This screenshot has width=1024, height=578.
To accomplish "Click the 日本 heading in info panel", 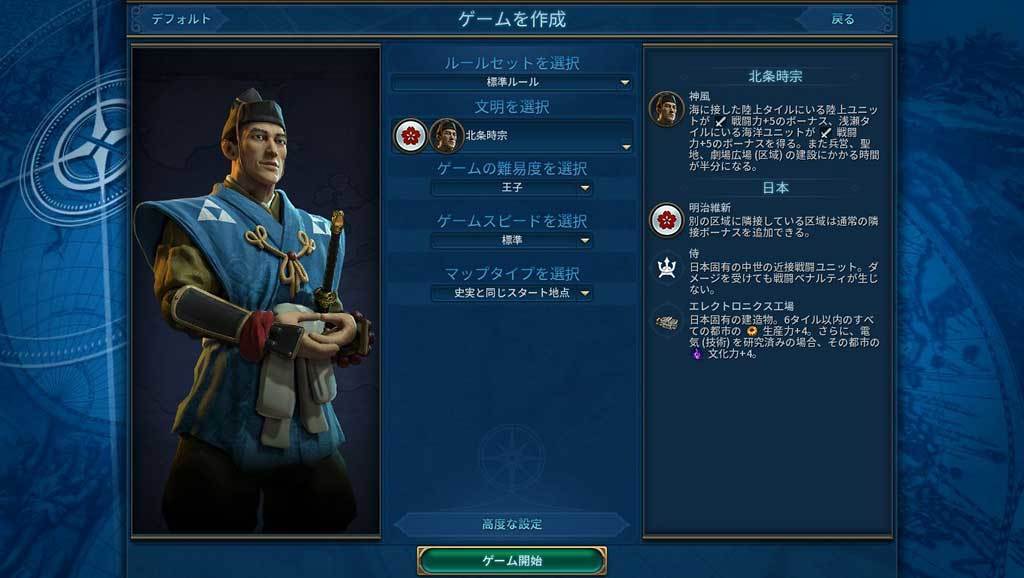I will pyautogui.click(x=775, y=188).
